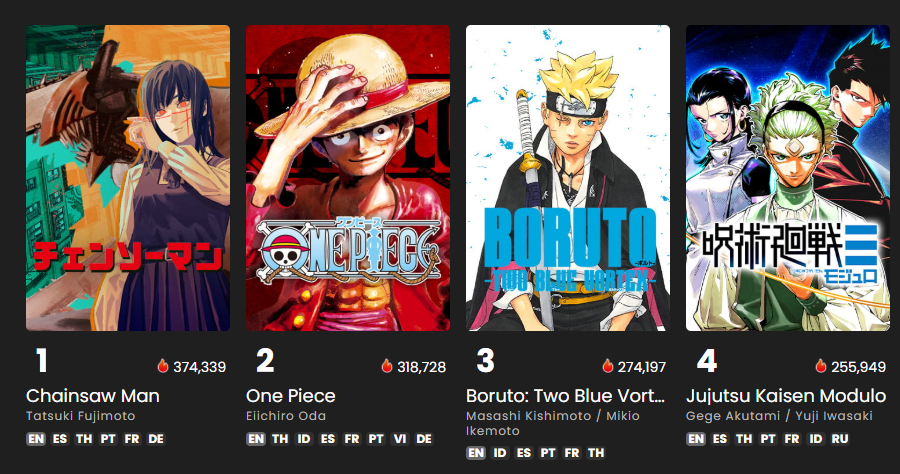Viewport: 900px width, 474px height.
Task: Select the VI language badge under One Piece
Action: click(400, 439)
